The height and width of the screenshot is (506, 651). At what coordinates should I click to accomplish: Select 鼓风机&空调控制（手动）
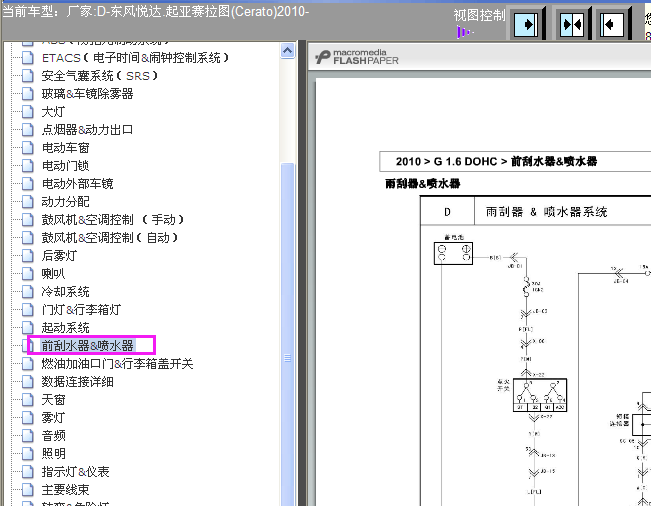(x=113, y=220)
